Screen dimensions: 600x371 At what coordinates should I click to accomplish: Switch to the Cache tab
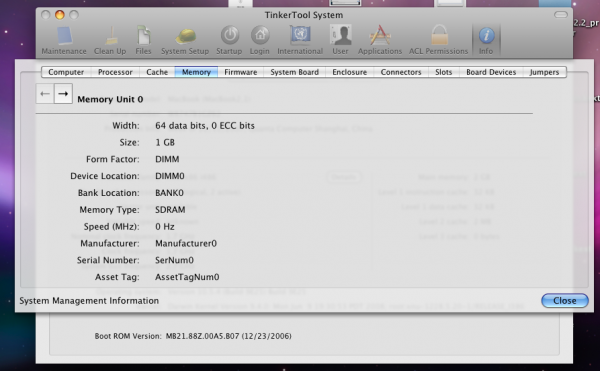pyautogui.click(x=157, y=72)
